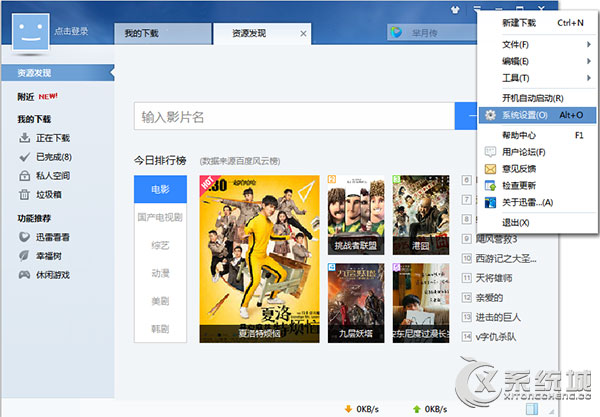The width and height of the screenshot is (600, 417).
Task: Expand the 工具(T) submenu
Action: (x=537, y=78)
